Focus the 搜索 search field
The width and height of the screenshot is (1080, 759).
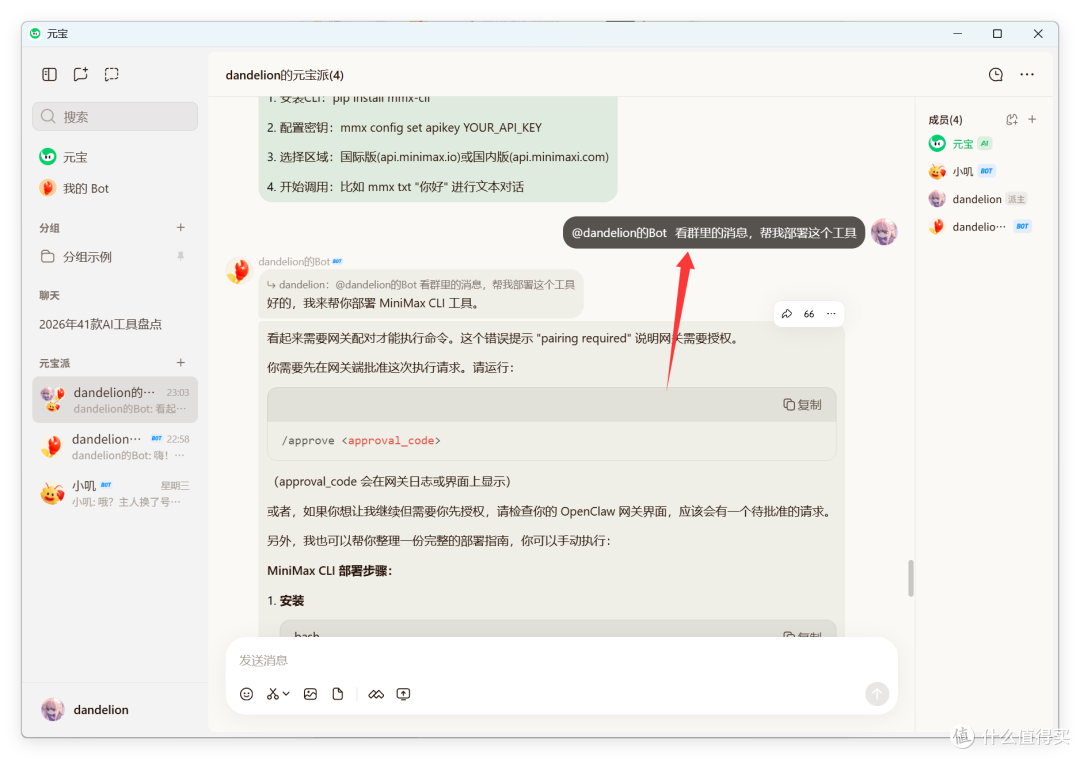point(115,116)
